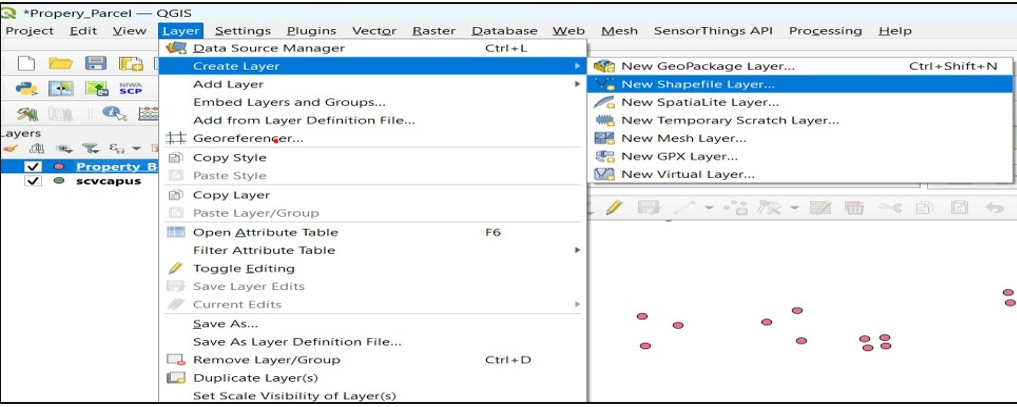The width and height of the screenshot is (1017, 407).
Task: Click a pink point feature on map canvas
Action: (678, 325)
